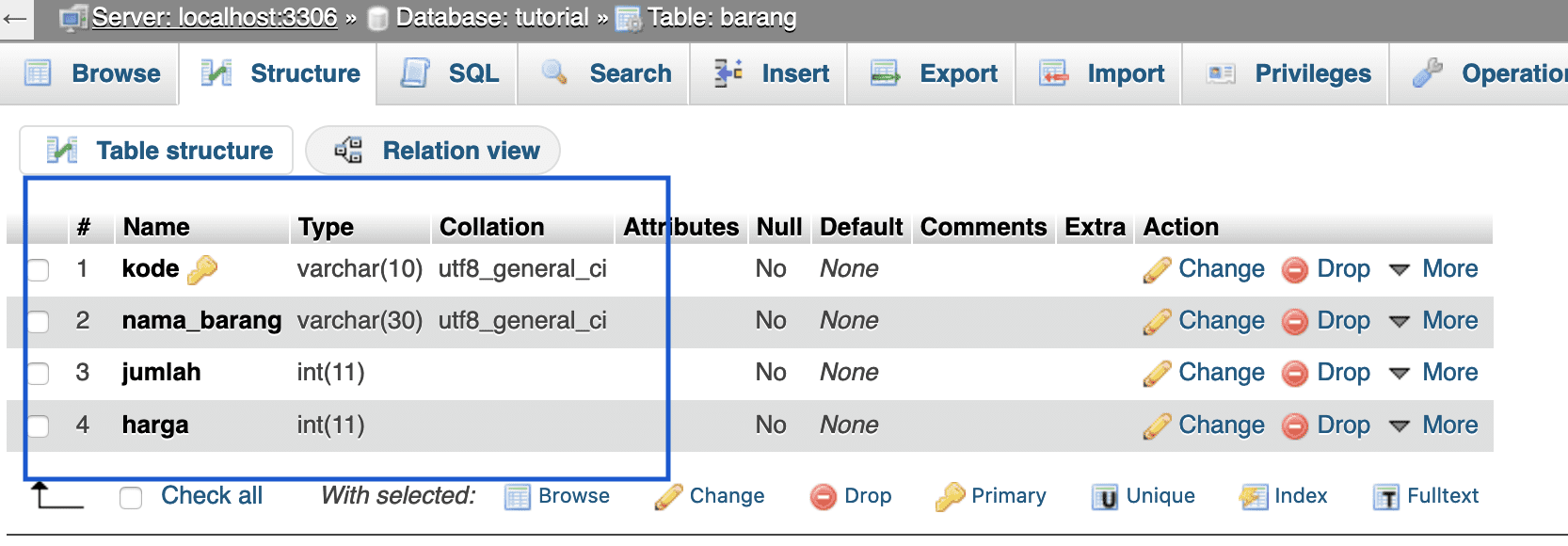Image resolution: width=1568 pixels, height=546 pixels.
Task: Click the Index icon below the table
Action: [x=1254, y=496]
